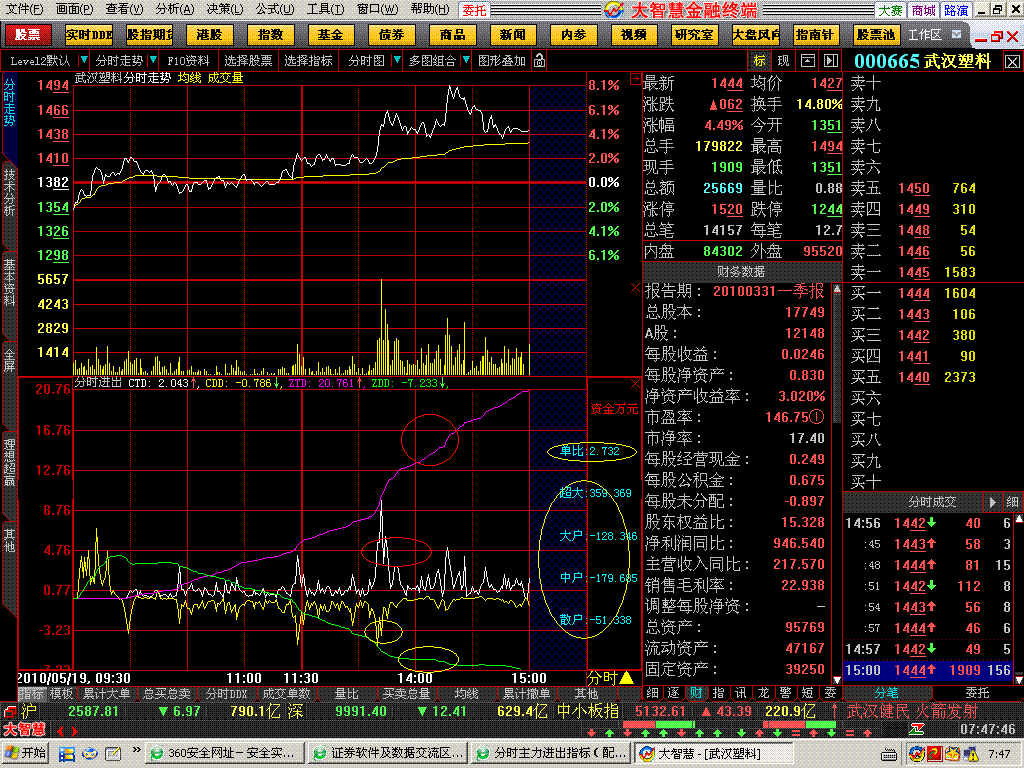Open the 决策(L) menu
Screen dimensions: 1024x768
click(x=225, y=9)
